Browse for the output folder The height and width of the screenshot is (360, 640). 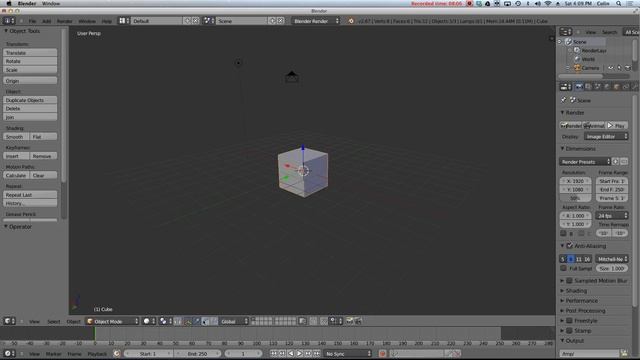point(624,353)
